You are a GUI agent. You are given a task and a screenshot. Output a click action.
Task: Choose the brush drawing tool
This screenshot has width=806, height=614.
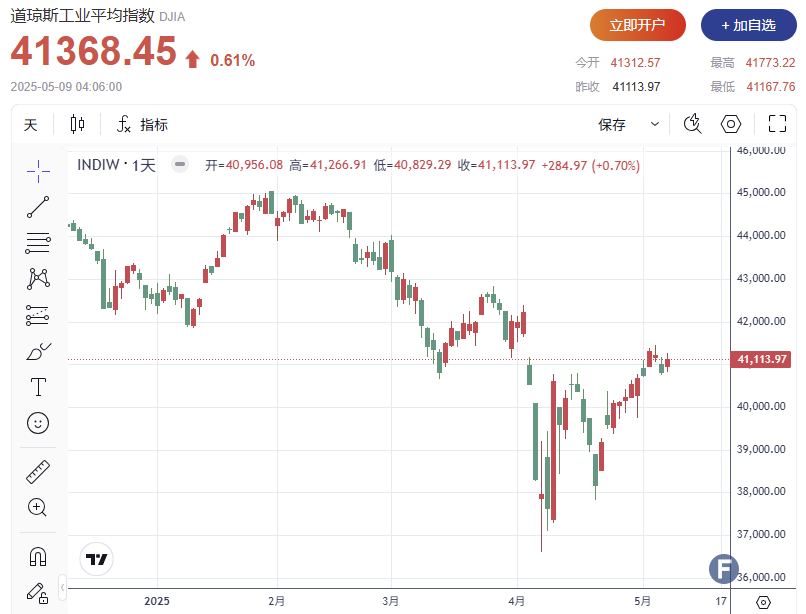(x=38, y=351)
